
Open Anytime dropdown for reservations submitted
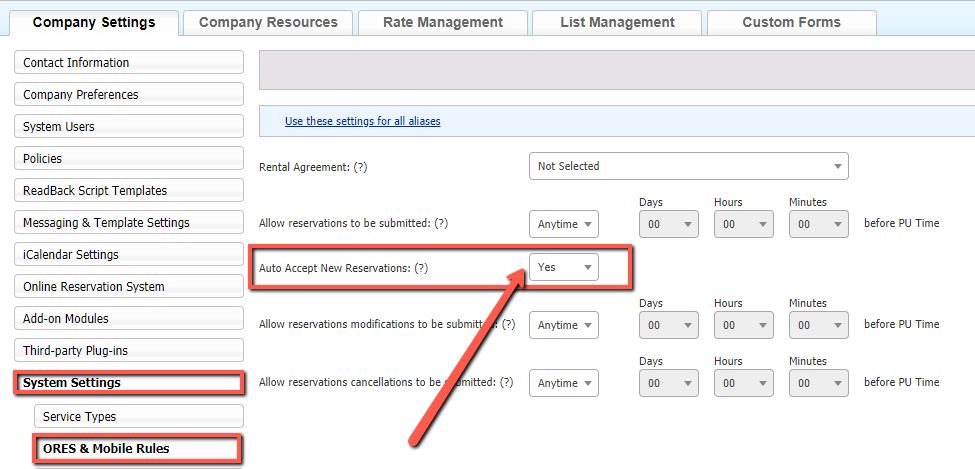click(564, 224)
